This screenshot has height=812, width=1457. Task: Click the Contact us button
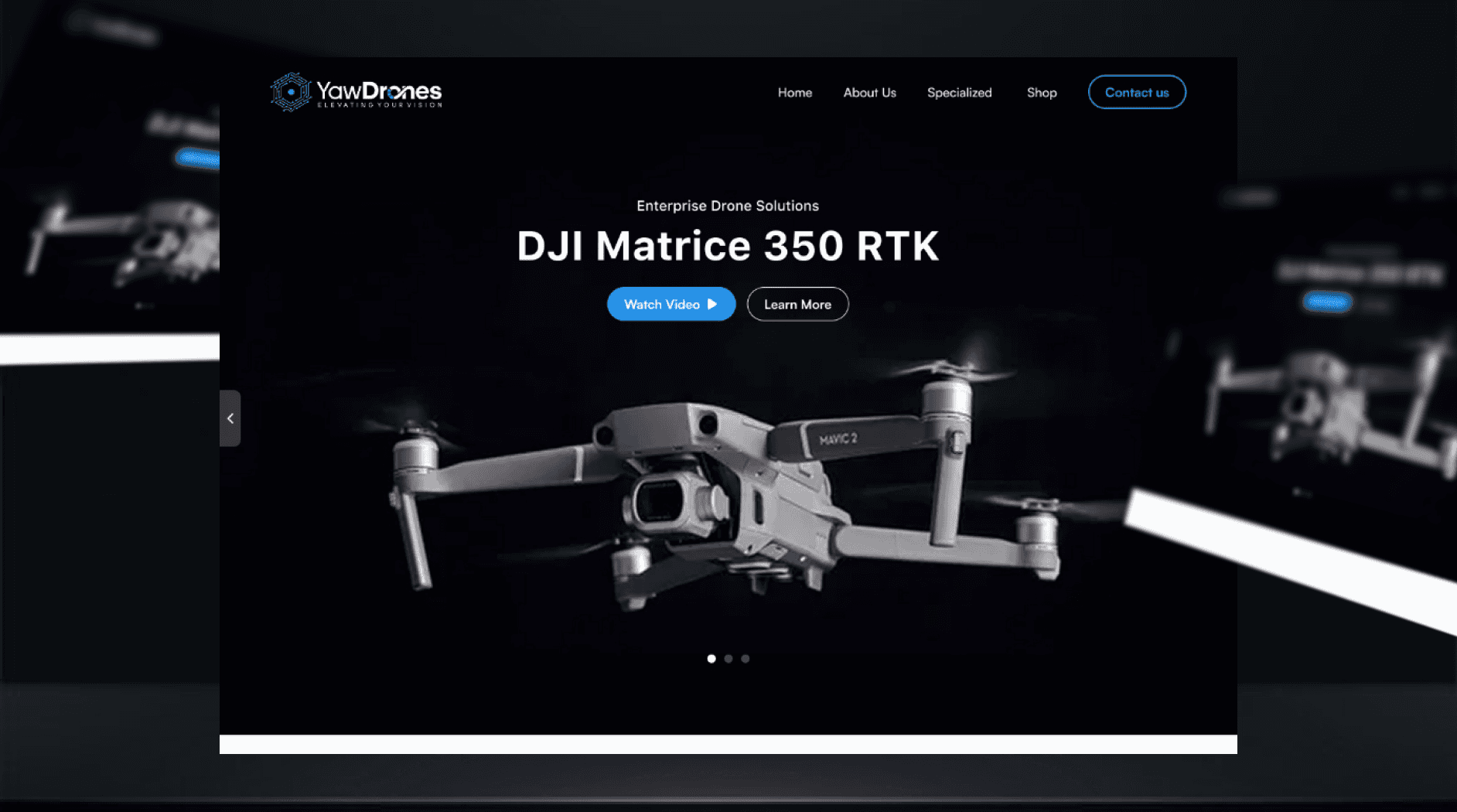(x=1137, y=92)
